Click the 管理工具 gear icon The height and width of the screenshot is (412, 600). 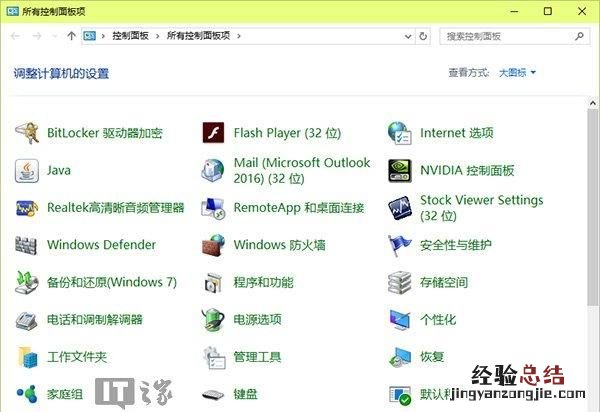[214, 357]
